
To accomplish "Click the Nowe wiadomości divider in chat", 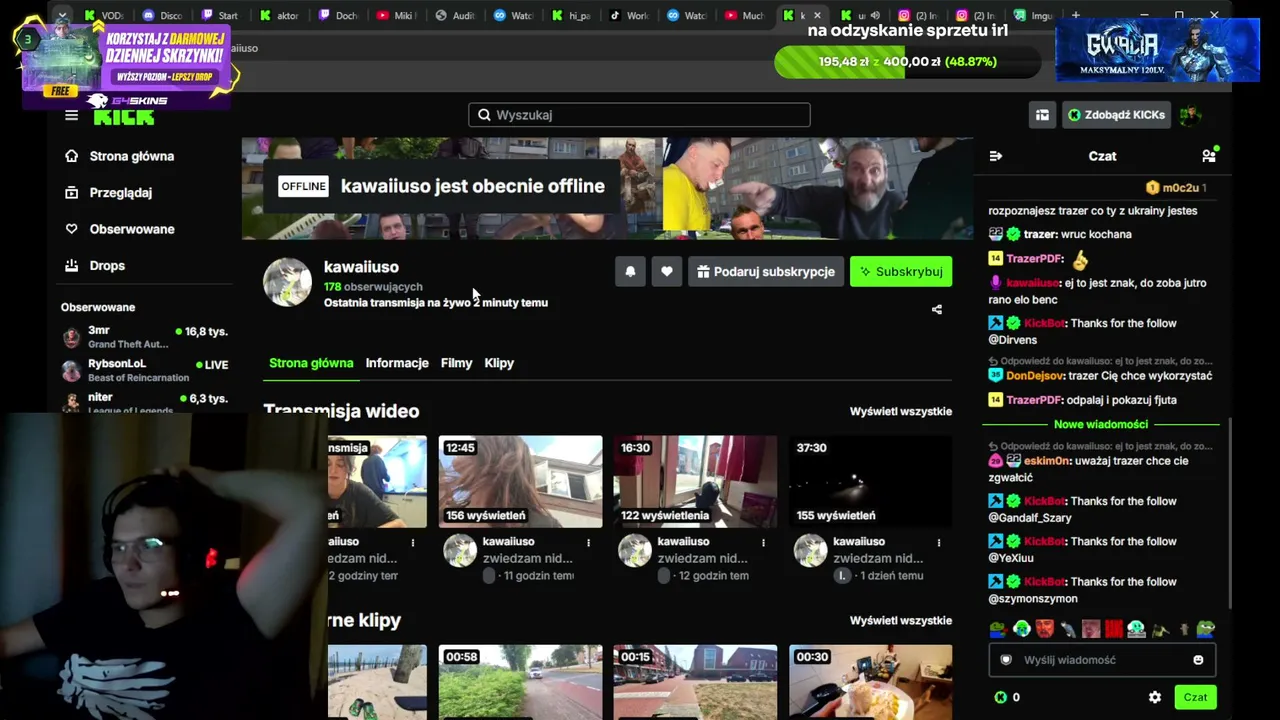I will click(x=1101, y=424).
